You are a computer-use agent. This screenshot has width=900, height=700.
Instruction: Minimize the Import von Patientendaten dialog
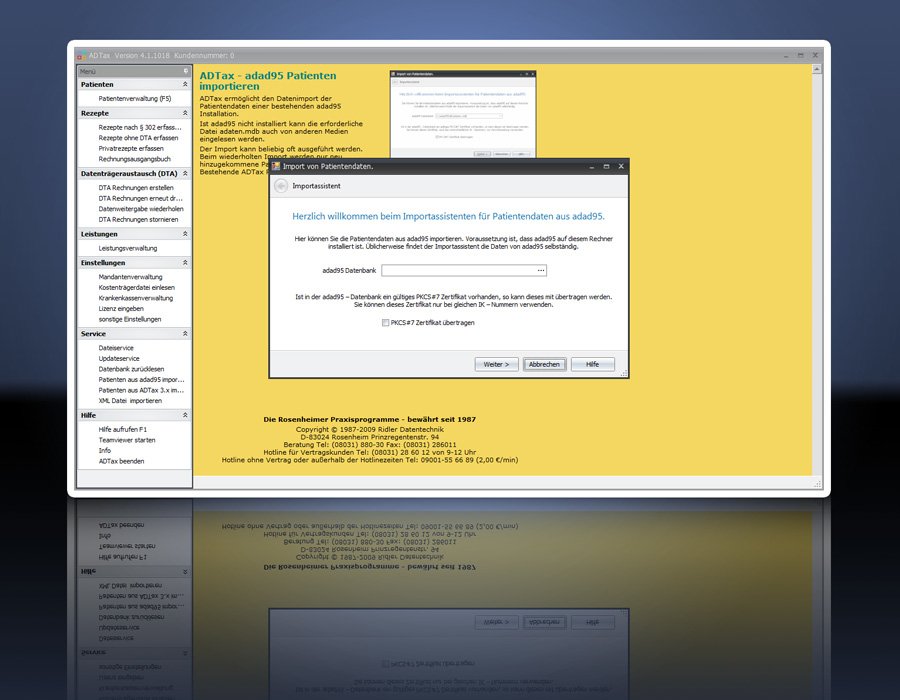592,166
